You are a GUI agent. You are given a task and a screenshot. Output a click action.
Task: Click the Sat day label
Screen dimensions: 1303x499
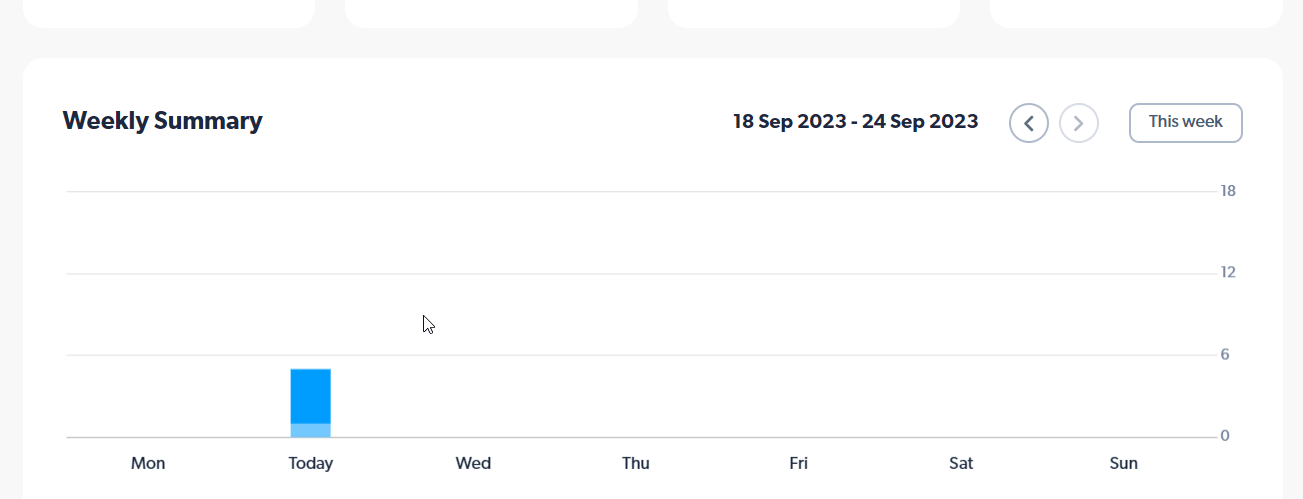pos(961,464)
